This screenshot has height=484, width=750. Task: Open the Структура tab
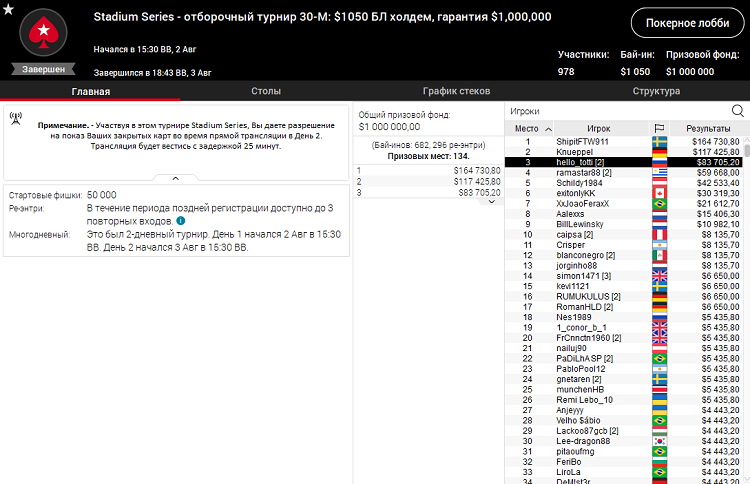[x=656, y=91]
